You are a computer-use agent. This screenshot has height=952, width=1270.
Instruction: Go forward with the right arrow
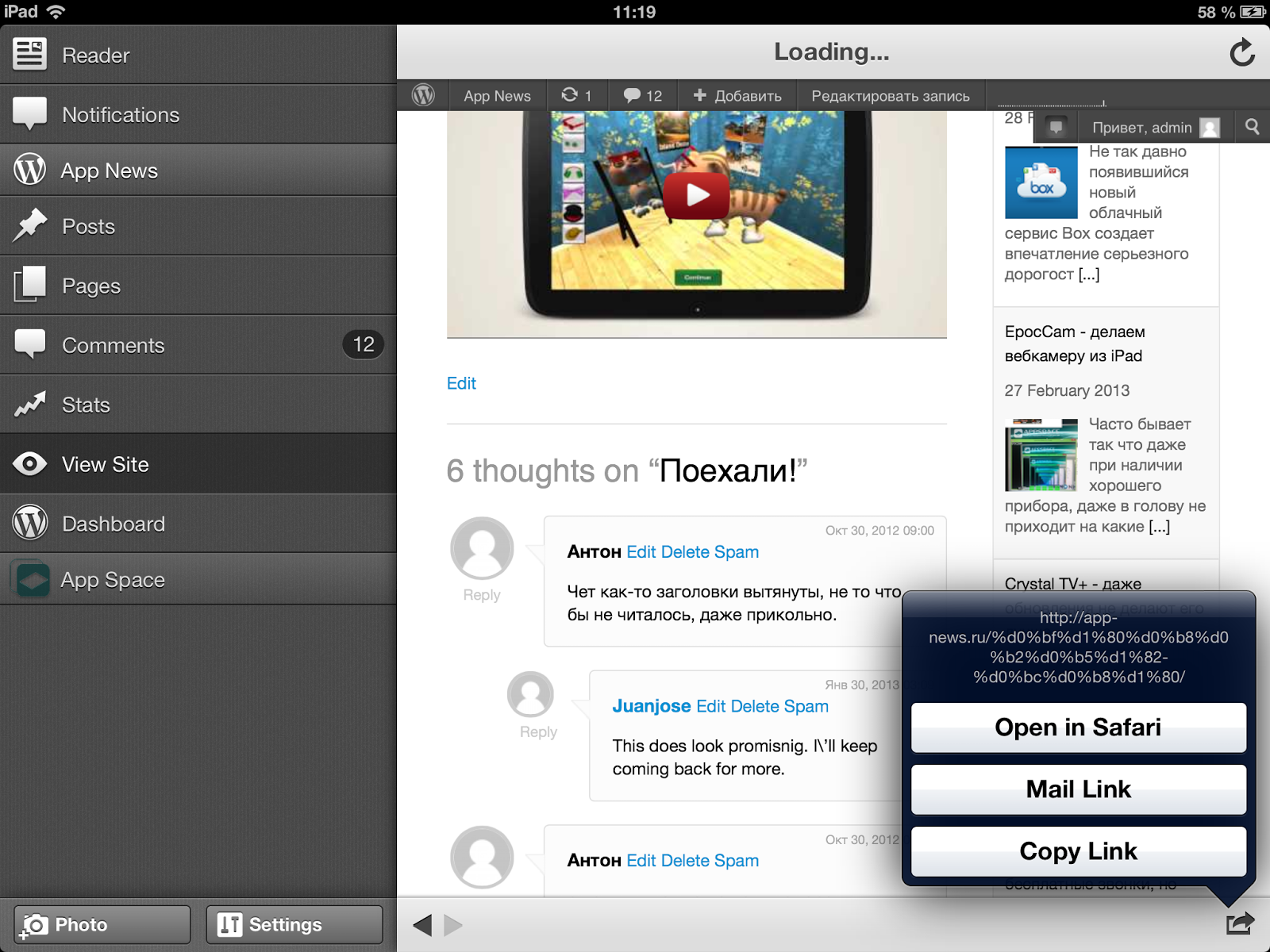click(452, 925)
